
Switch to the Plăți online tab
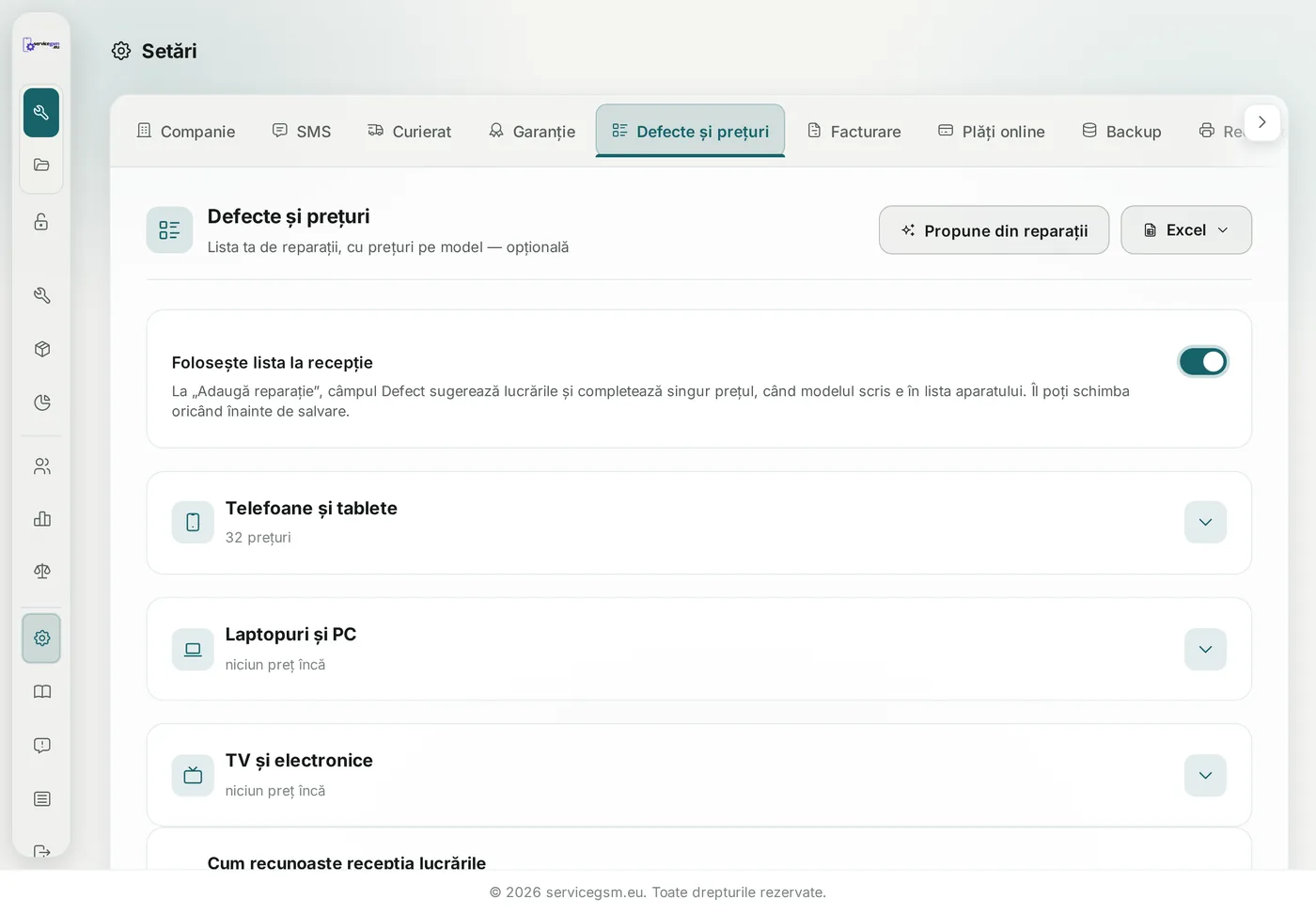click(x=992, y=132)
